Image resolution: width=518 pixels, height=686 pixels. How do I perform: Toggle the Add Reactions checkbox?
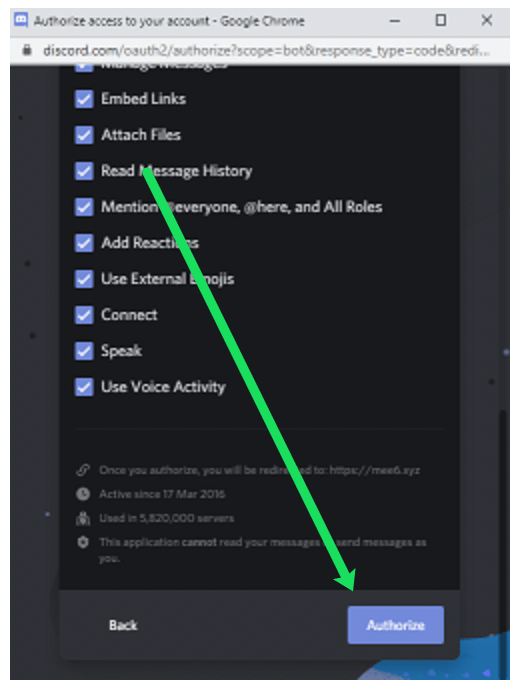point(84,243)
